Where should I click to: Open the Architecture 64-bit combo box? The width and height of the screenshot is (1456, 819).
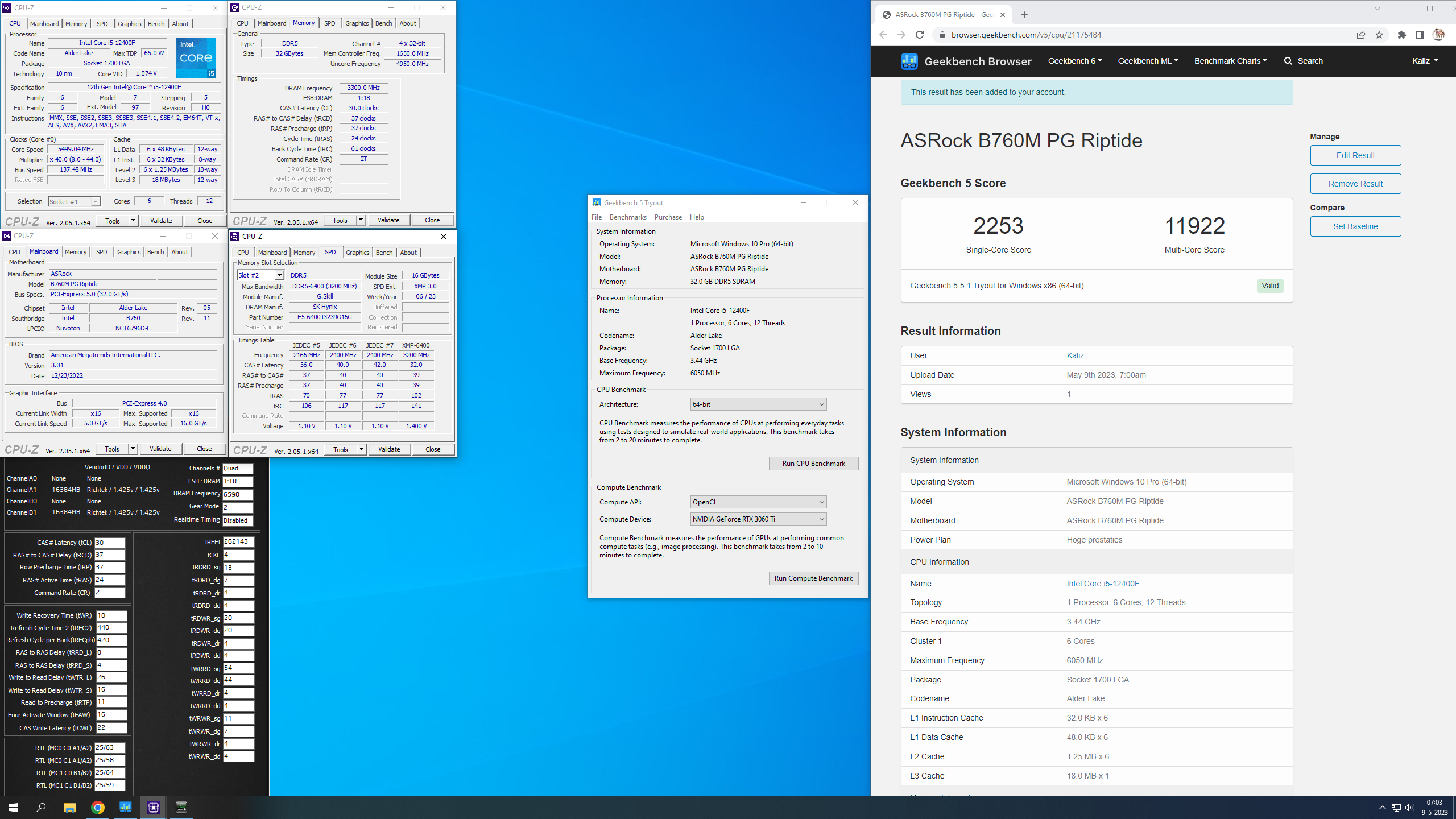[x=758, y=404]
